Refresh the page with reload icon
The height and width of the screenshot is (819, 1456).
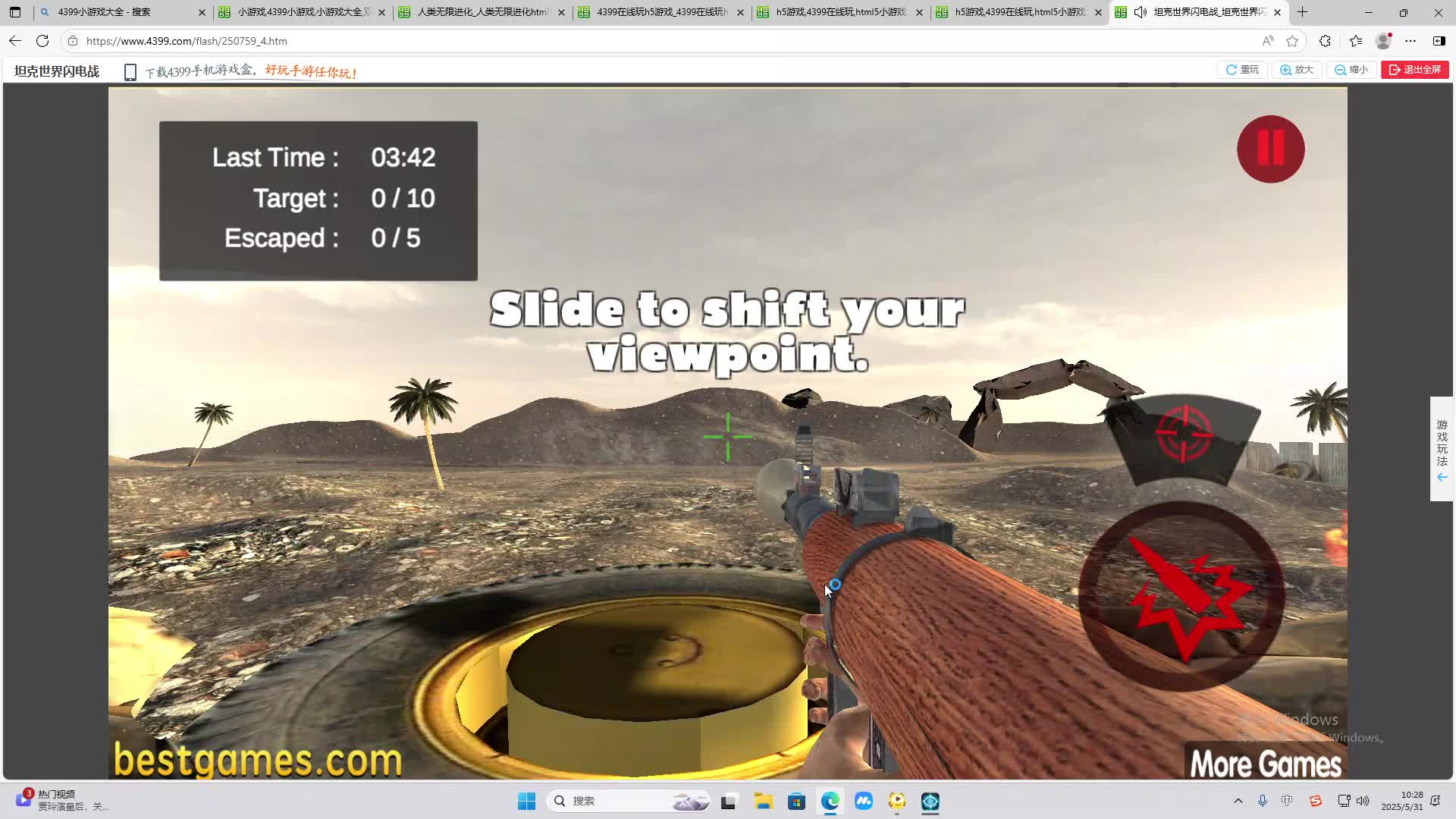click(42, 41)
